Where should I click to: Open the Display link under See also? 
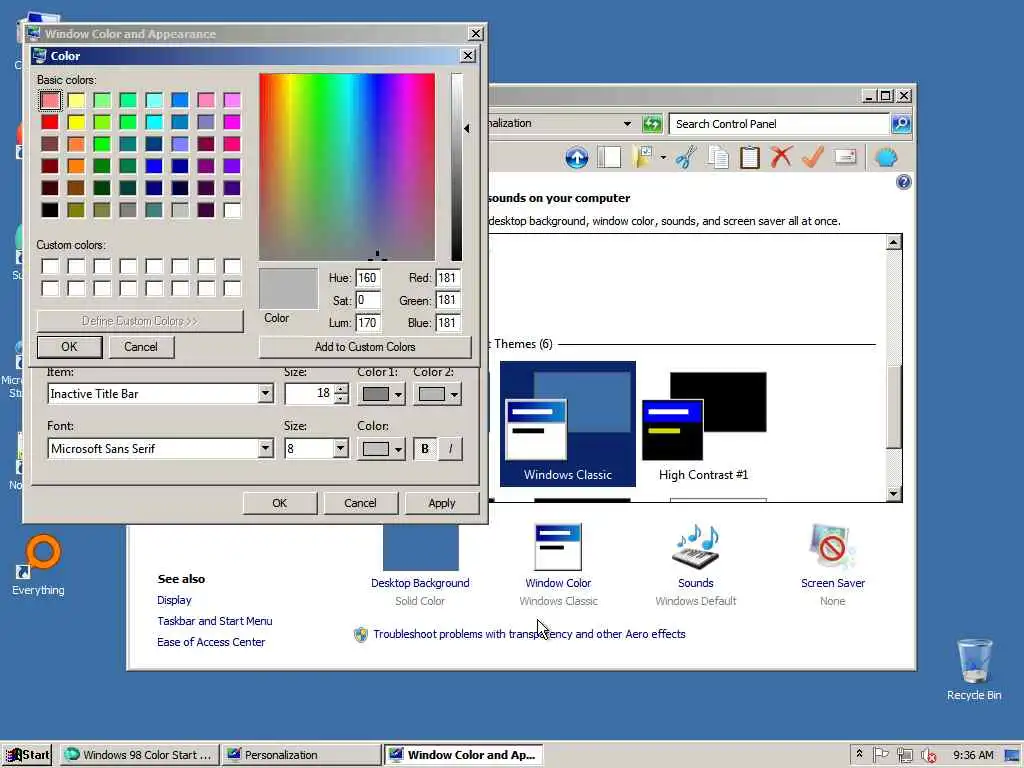coord(174,600)
